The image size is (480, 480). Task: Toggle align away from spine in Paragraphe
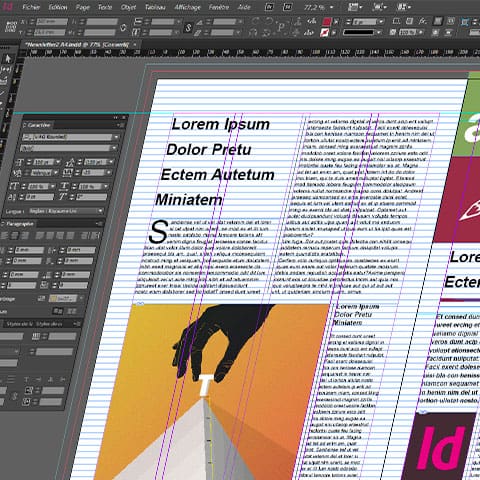pos(95,236)
